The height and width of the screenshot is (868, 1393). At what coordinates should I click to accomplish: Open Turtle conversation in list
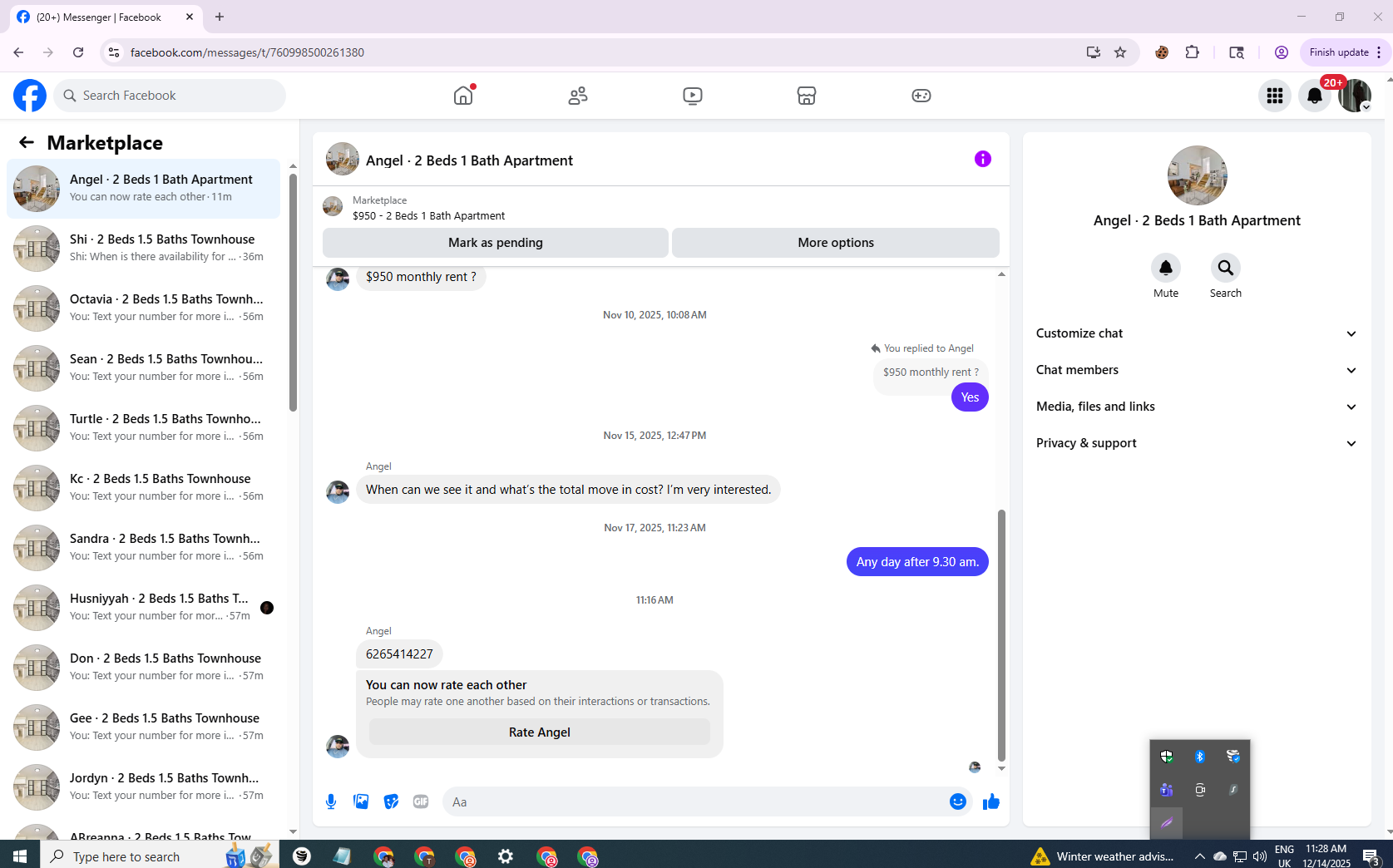pyautogui.click(x=143, y=427)
